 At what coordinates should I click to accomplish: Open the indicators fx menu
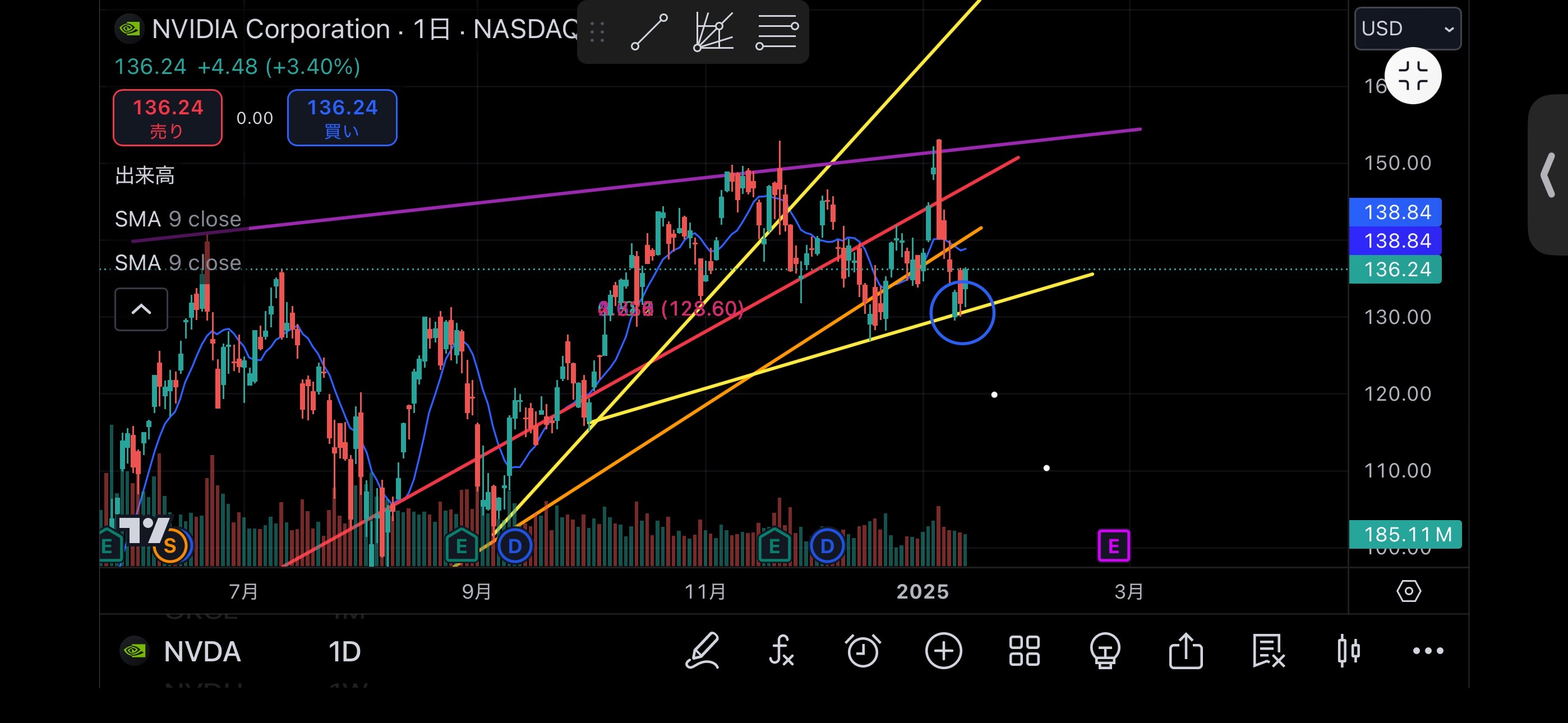click(782, 651)
